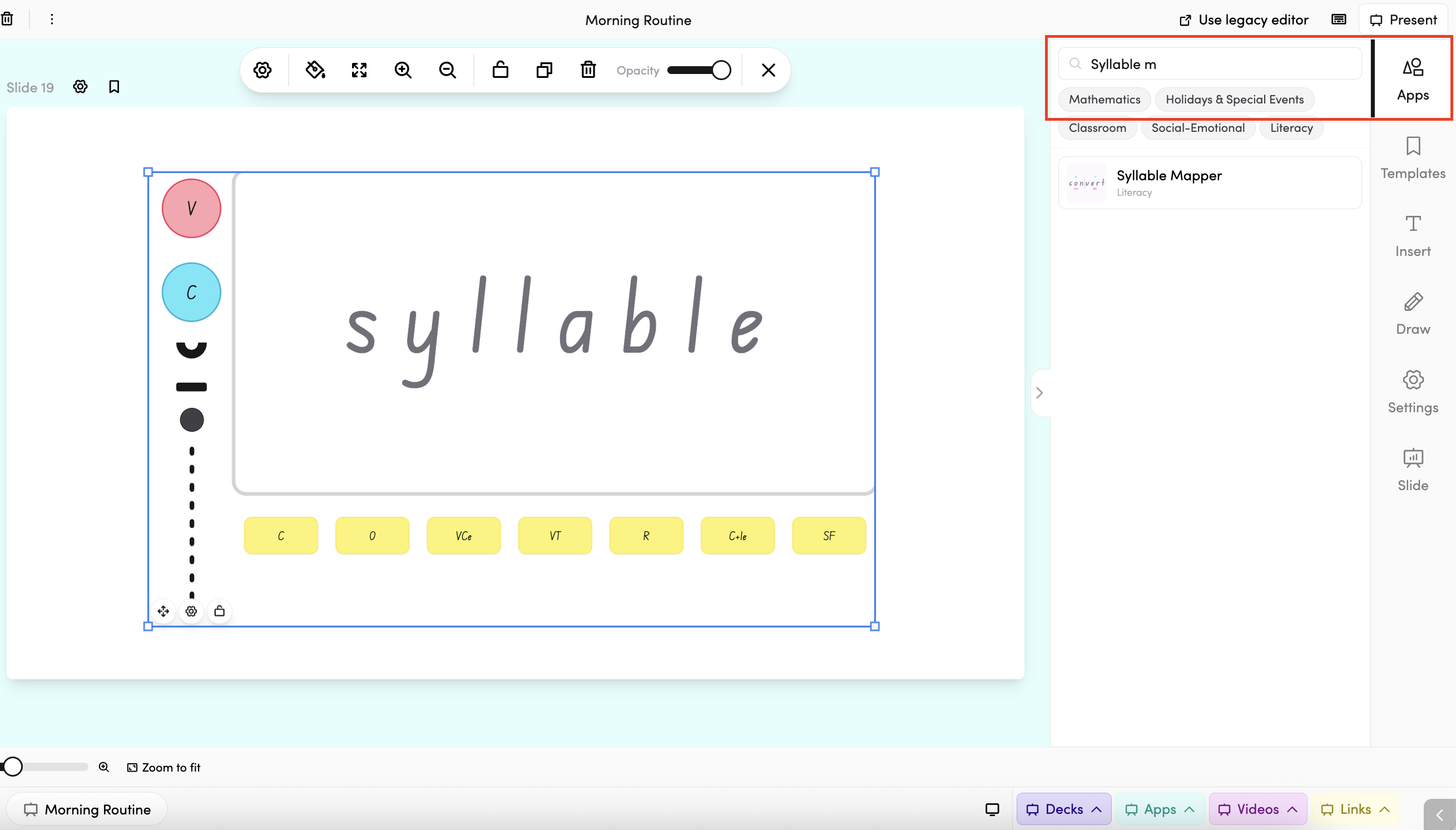Adjust the Opacity slider handle
Viewport: 1456px width, 830px height.
coord(721,70)
